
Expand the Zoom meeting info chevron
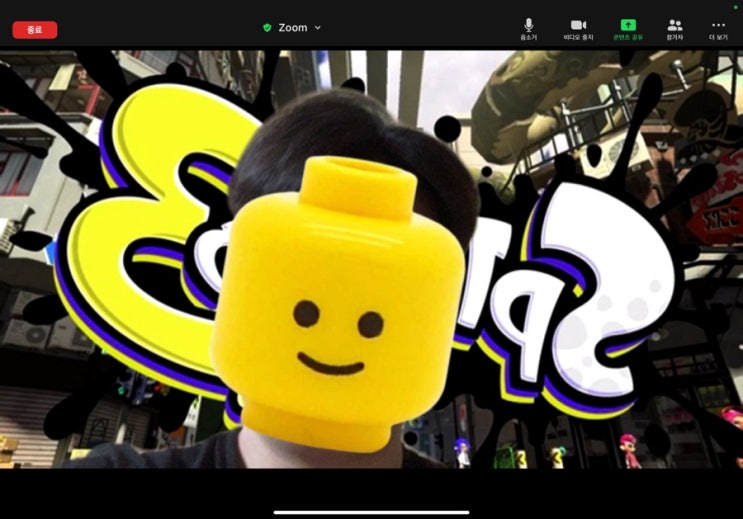click(318, 28)
